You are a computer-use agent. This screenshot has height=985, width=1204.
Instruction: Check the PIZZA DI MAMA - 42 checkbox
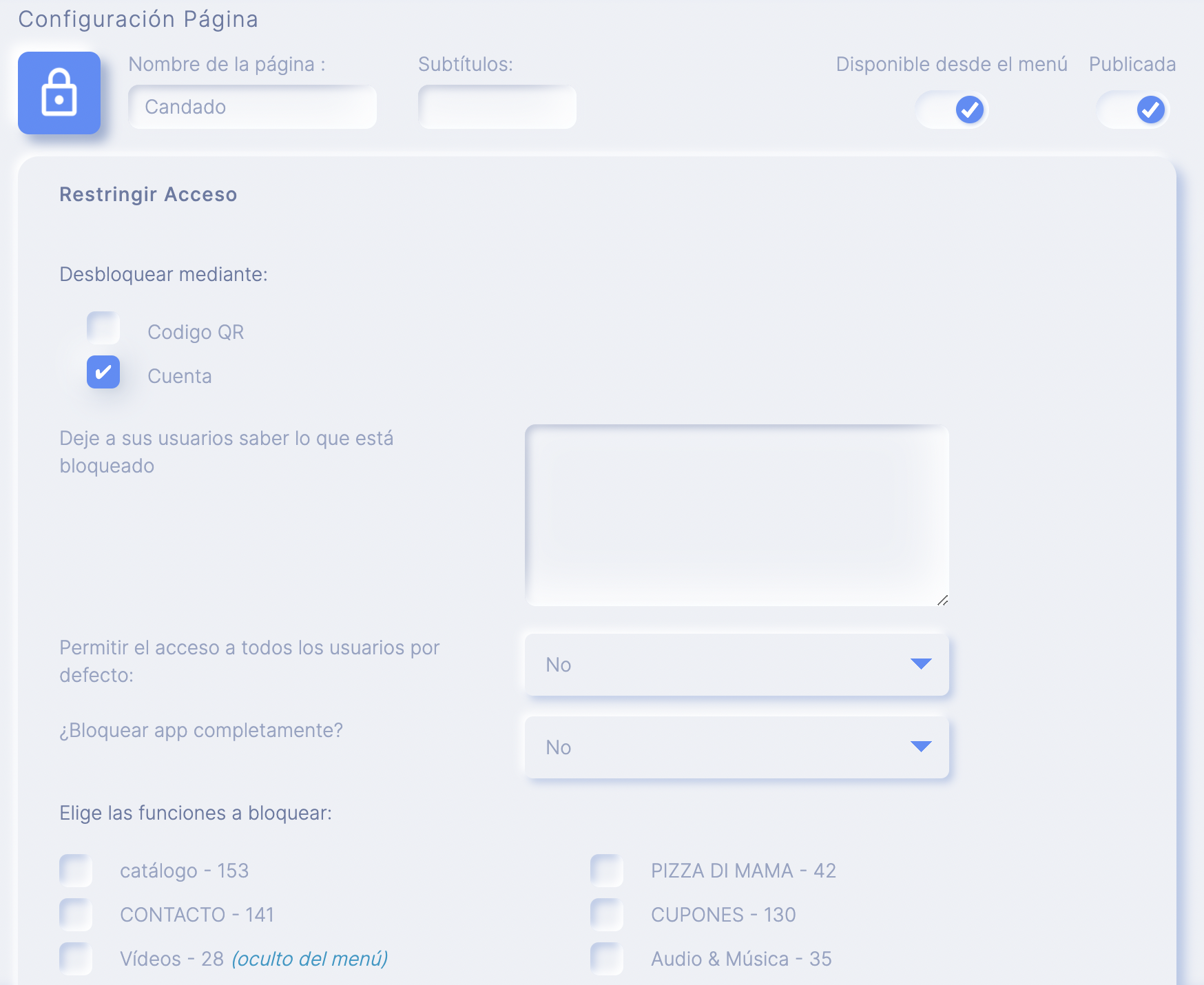coord(607,871)
